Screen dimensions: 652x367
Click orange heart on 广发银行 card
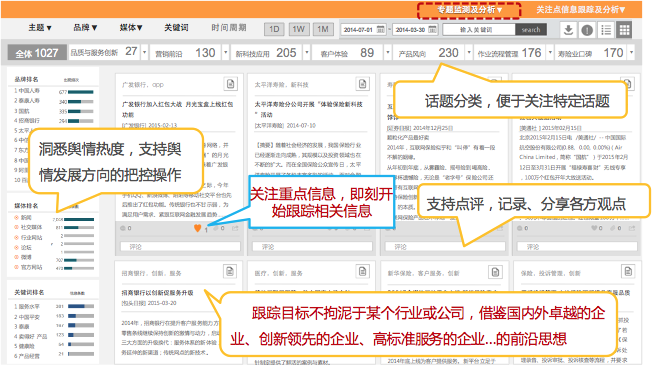[198, 228]
